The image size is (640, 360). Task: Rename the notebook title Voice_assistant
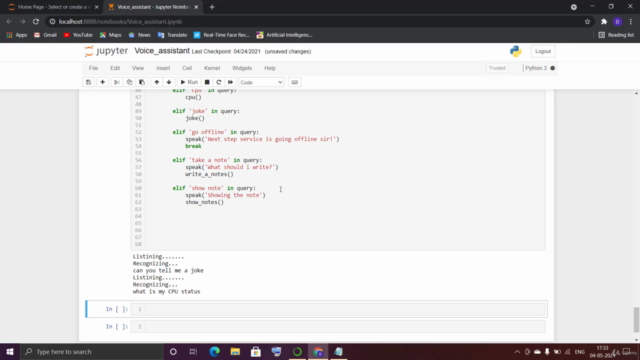pyautogui.click(x=162, y=51)
